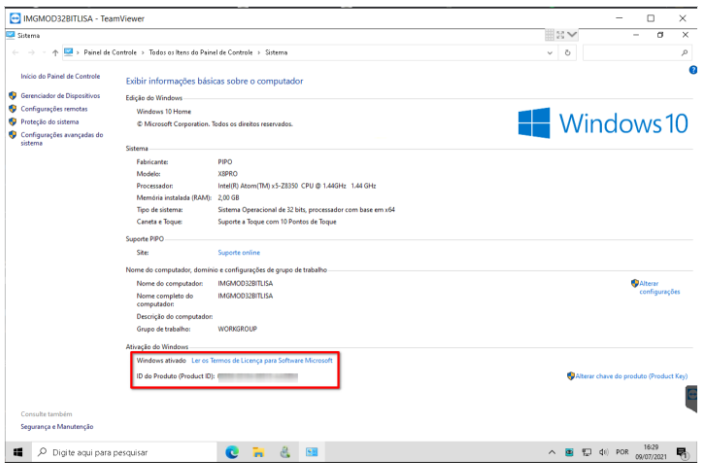
Task: Click the 'WORKGROUP' value
Action: pos(237,329)
